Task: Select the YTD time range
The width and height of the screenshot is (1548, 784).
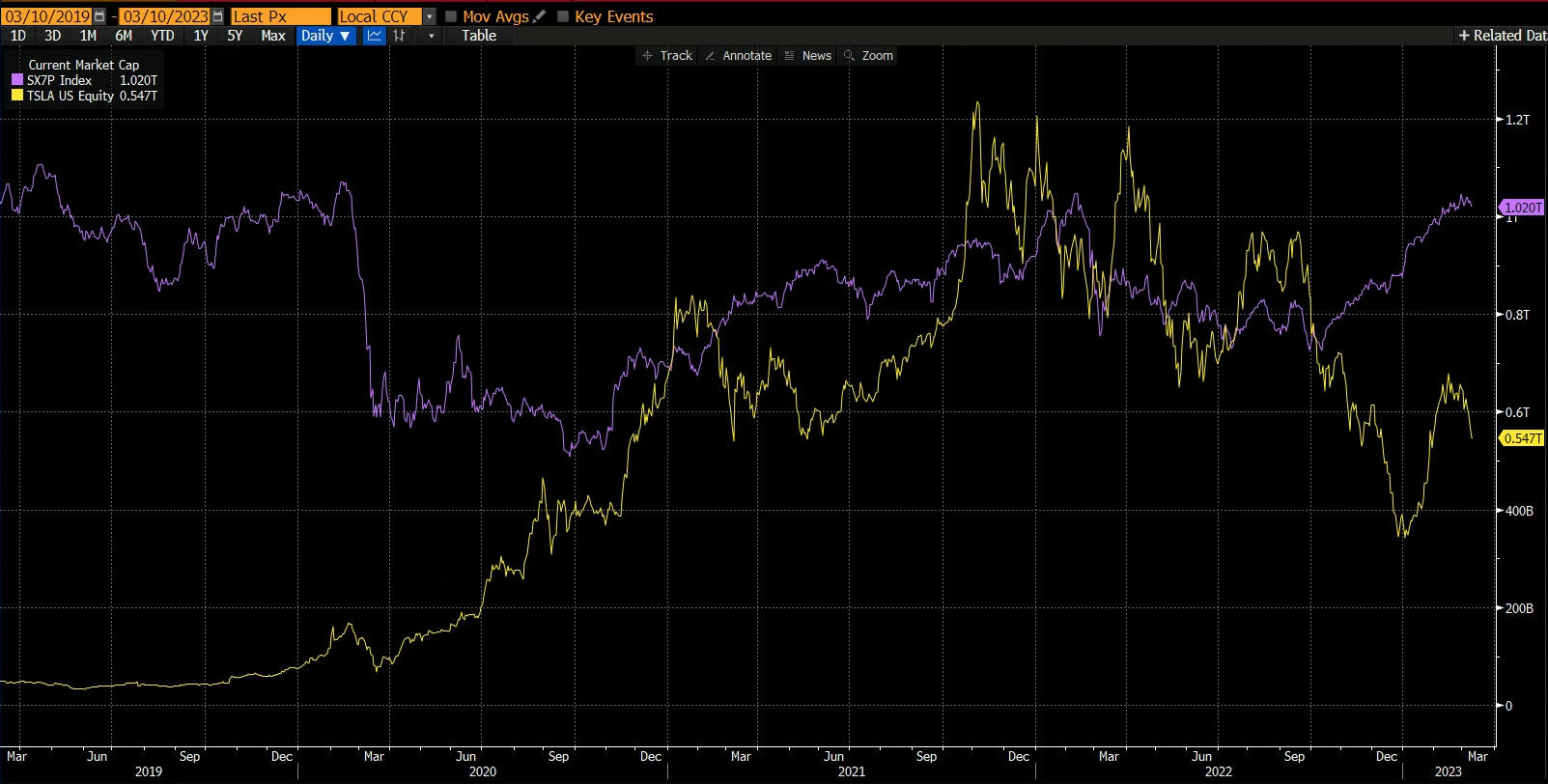Action: [x=162, y=36]
